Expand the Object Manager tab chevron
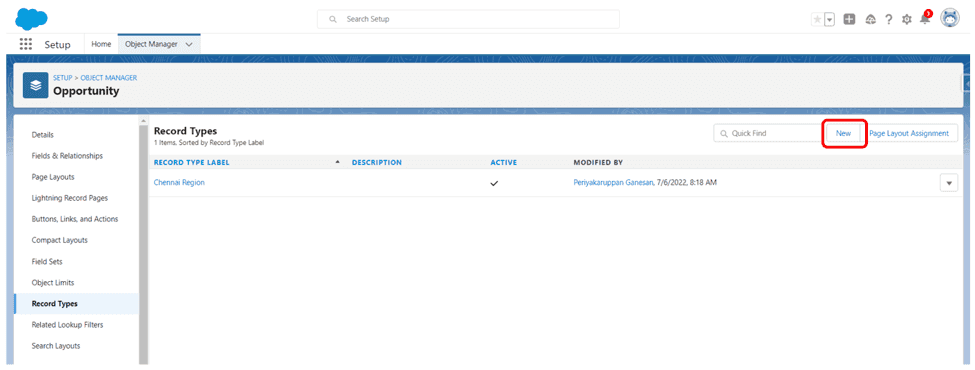The height and width of the screenshot is (370, 975). pos(189,45)
